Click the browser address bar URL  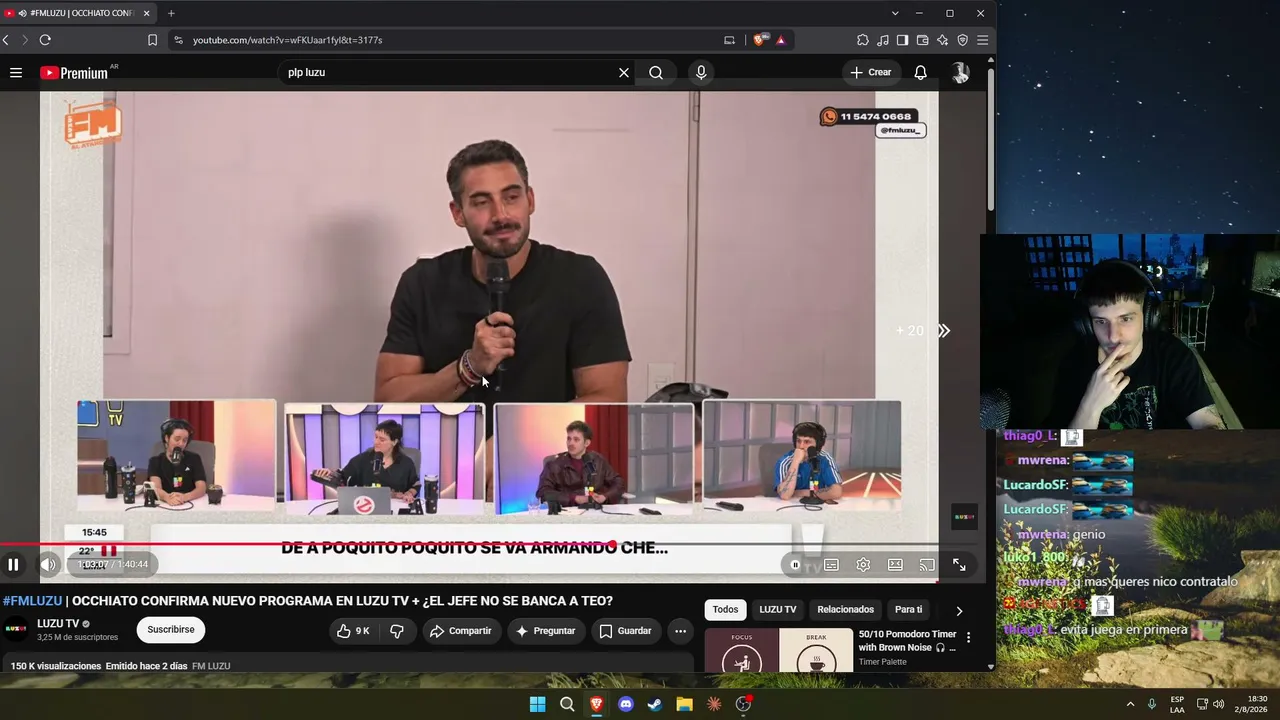(x=288, y=40)
